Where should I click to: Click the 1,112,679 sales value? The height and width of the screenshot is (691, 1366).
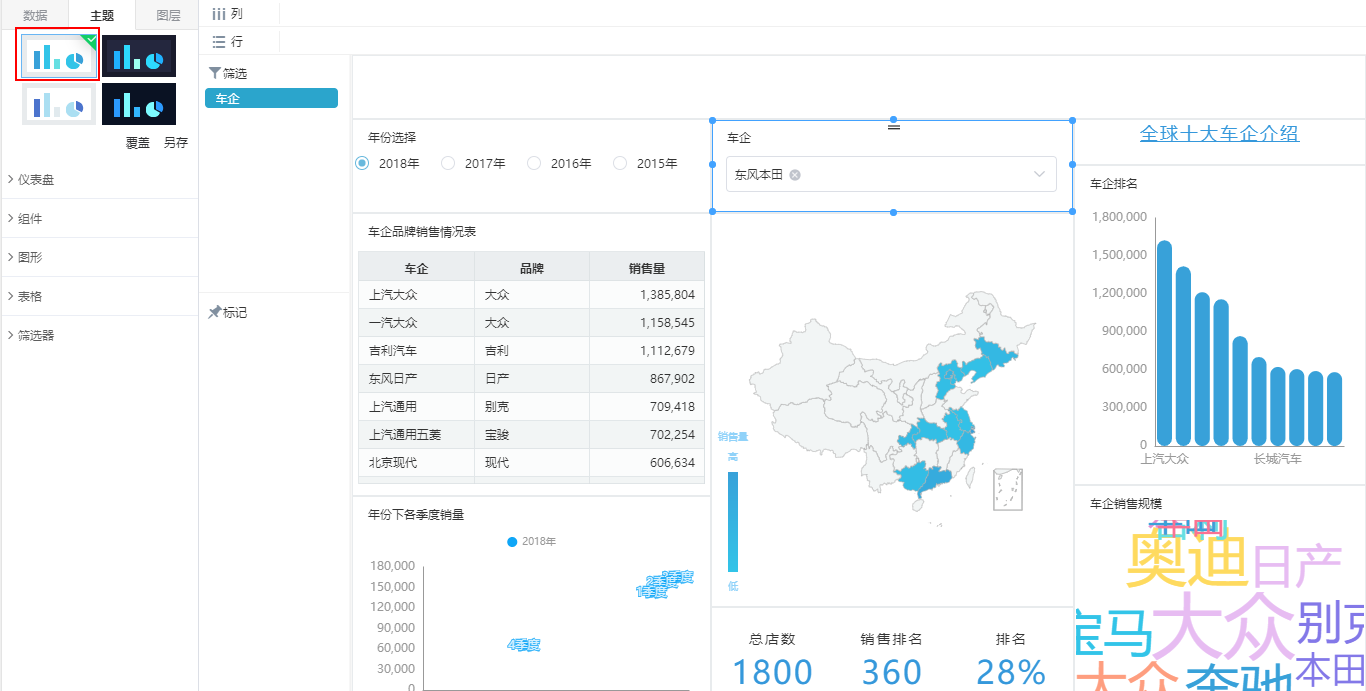[x=667, y=351]
